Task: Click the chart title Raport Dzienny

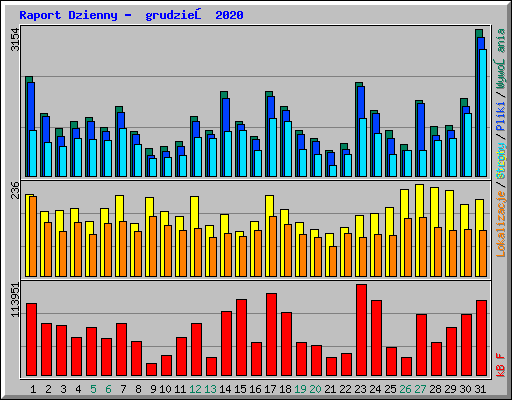Action: [x=68, y=15]
